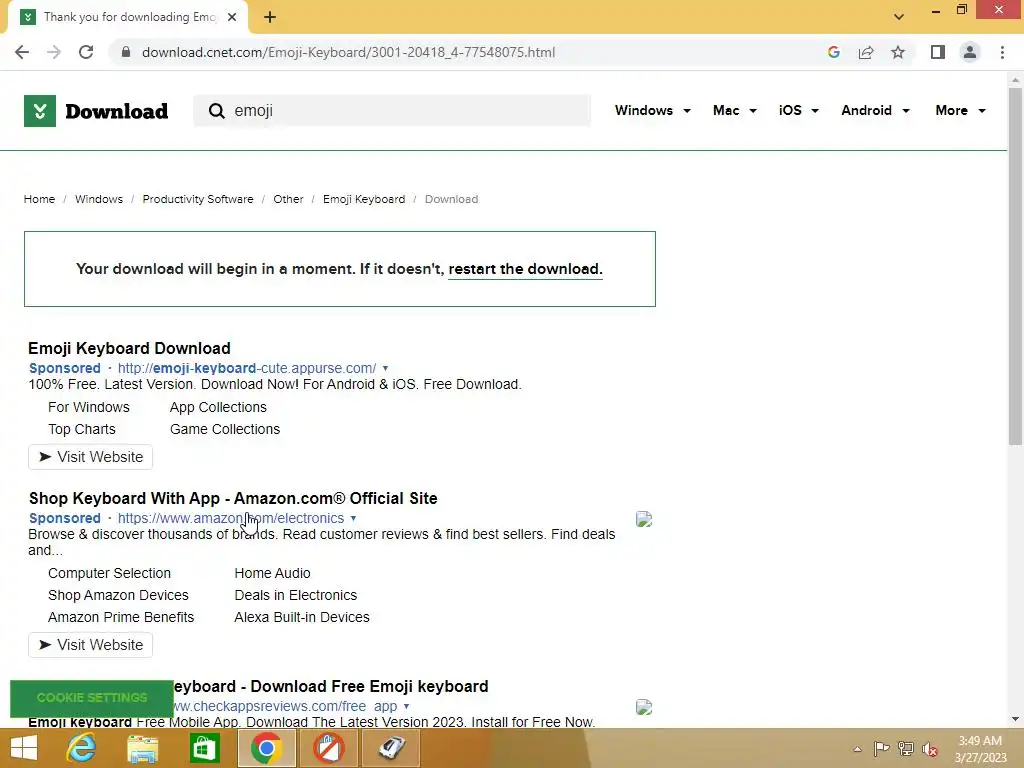This screenshot has width=1024, height=768.
Task: Open the red prohibition-sign taskbar app
Action: (328, 748)
